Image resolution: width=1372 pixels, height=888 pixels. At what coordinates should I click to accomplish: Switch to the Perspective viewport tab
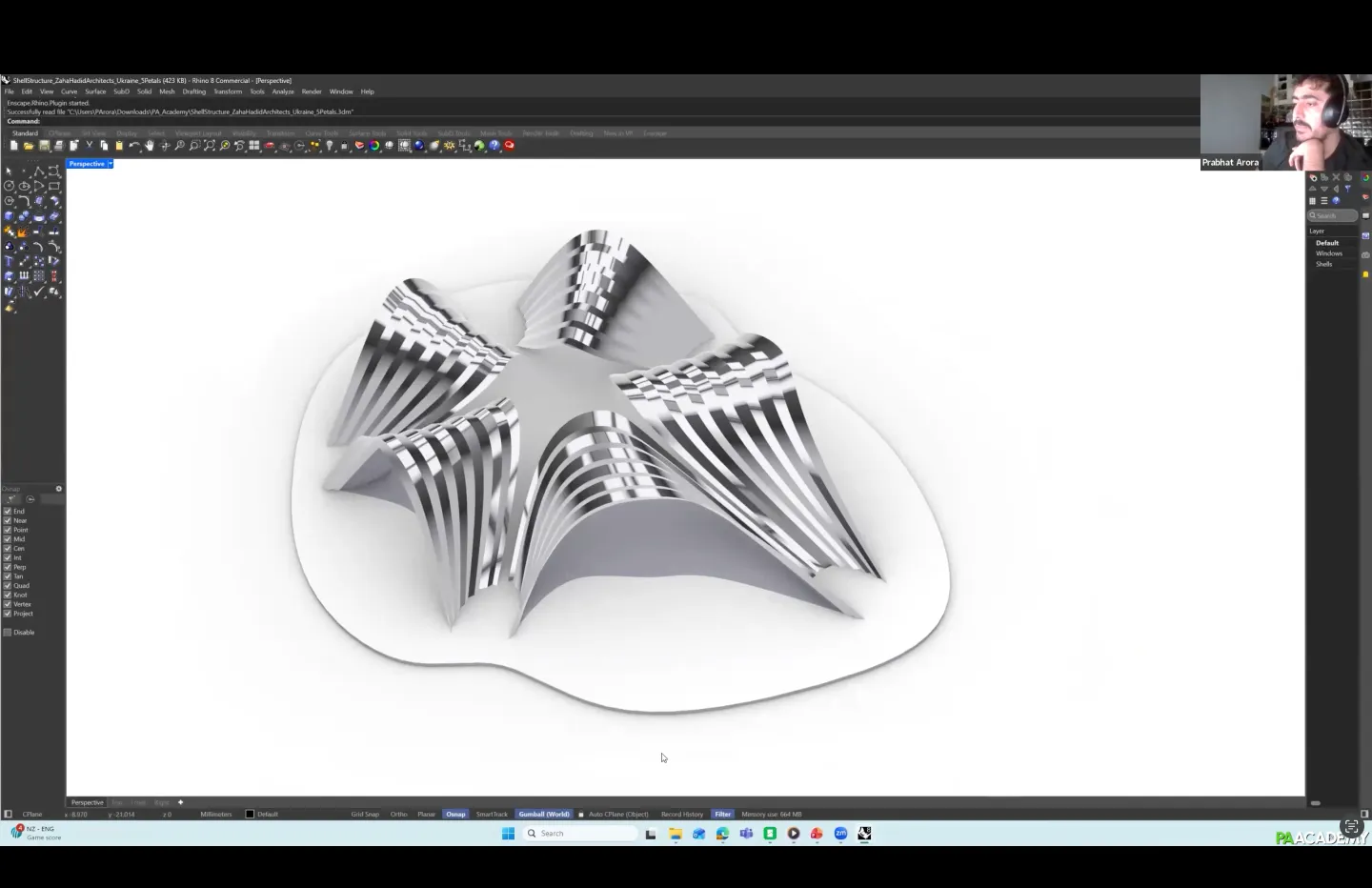[x=87, y=802]
